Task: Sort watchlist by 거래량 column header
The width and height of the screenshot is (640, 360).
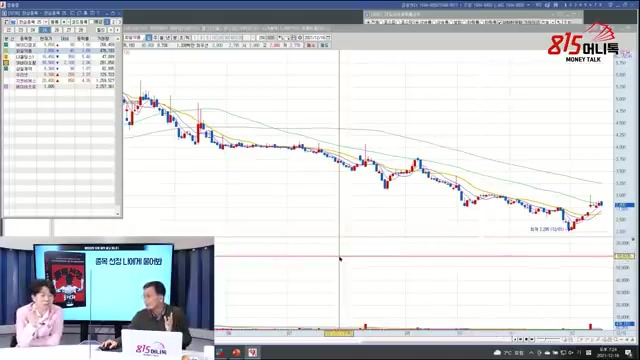Action: (x=103, y=39)
